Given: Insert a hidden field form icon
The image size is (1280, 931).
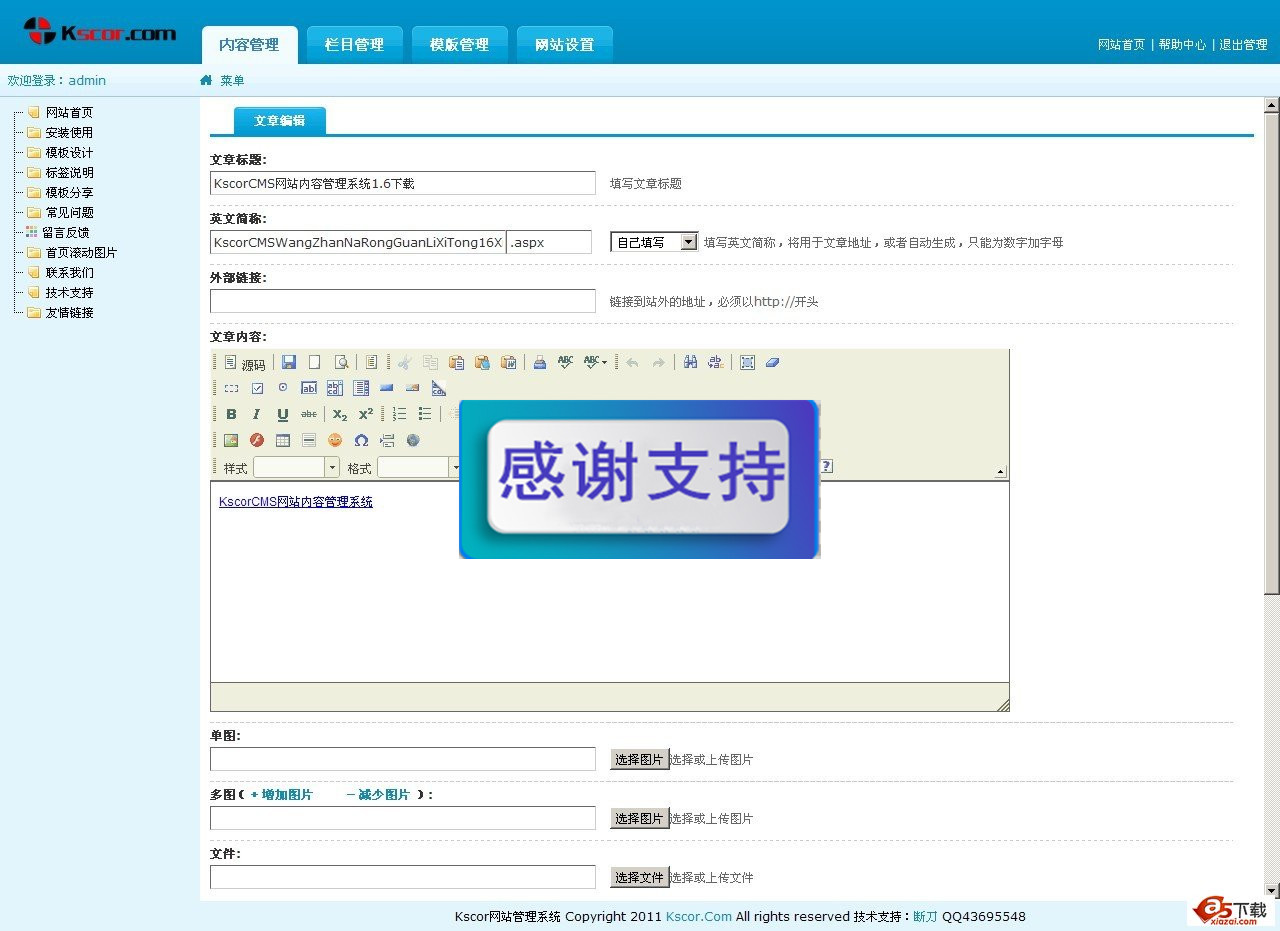Looking at the screenshot, I should coord(439,388).
